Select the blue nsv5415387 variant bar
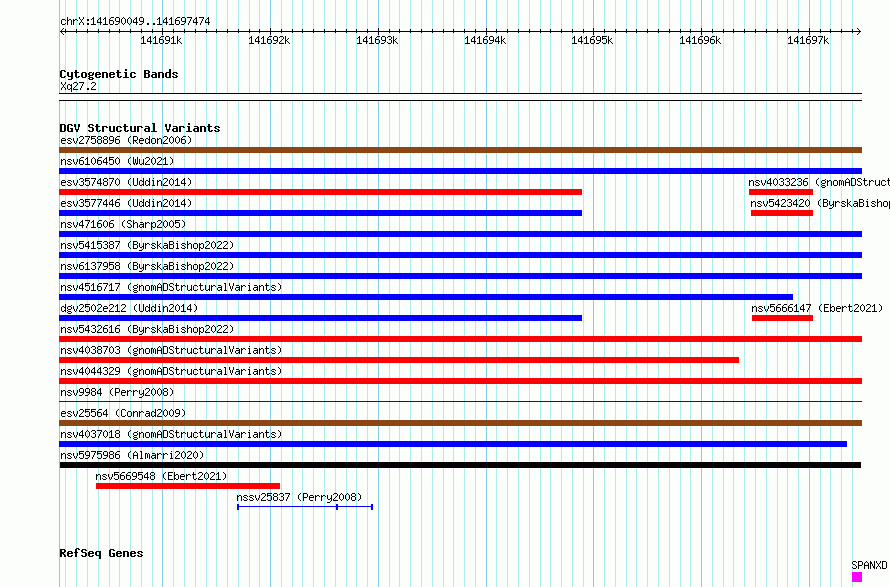 [x=460, y=255]
